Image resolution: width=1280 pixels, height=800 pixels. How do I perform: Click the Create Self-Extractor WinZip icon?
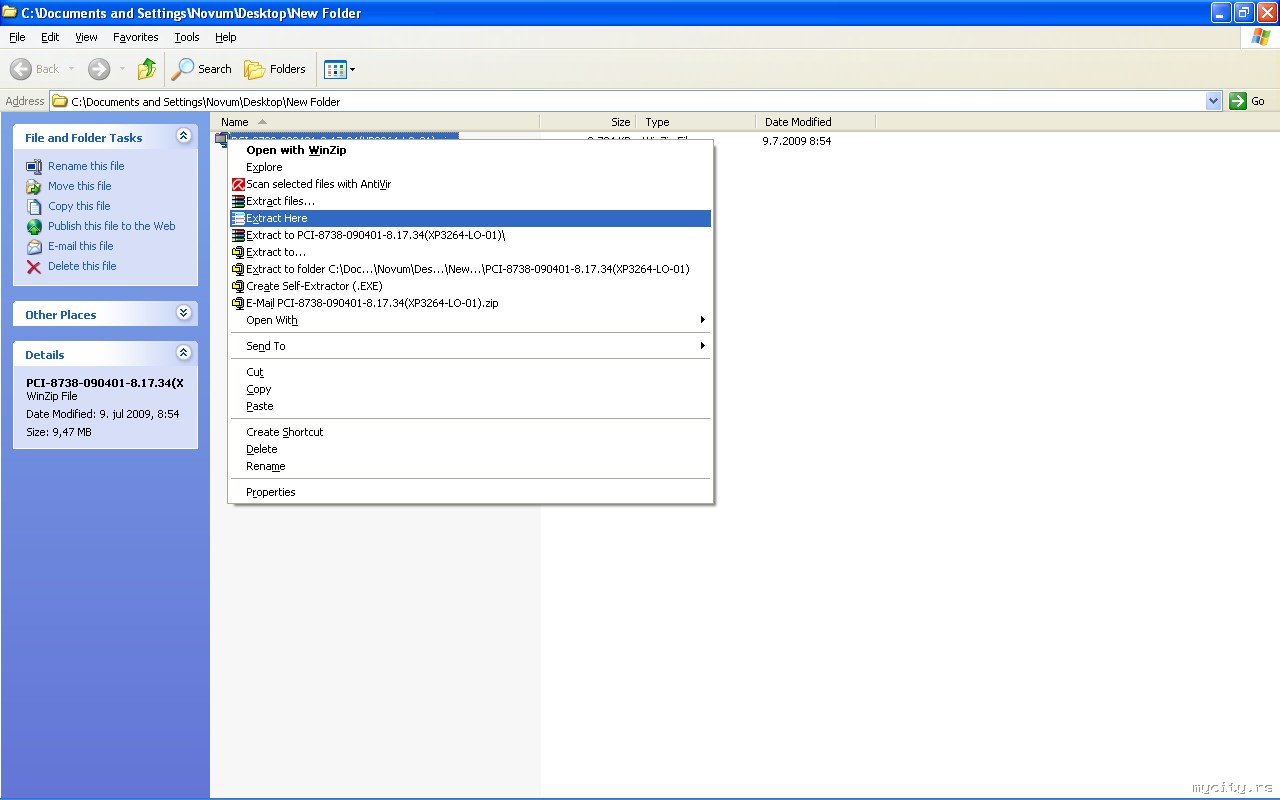click(x=238, y=286)
